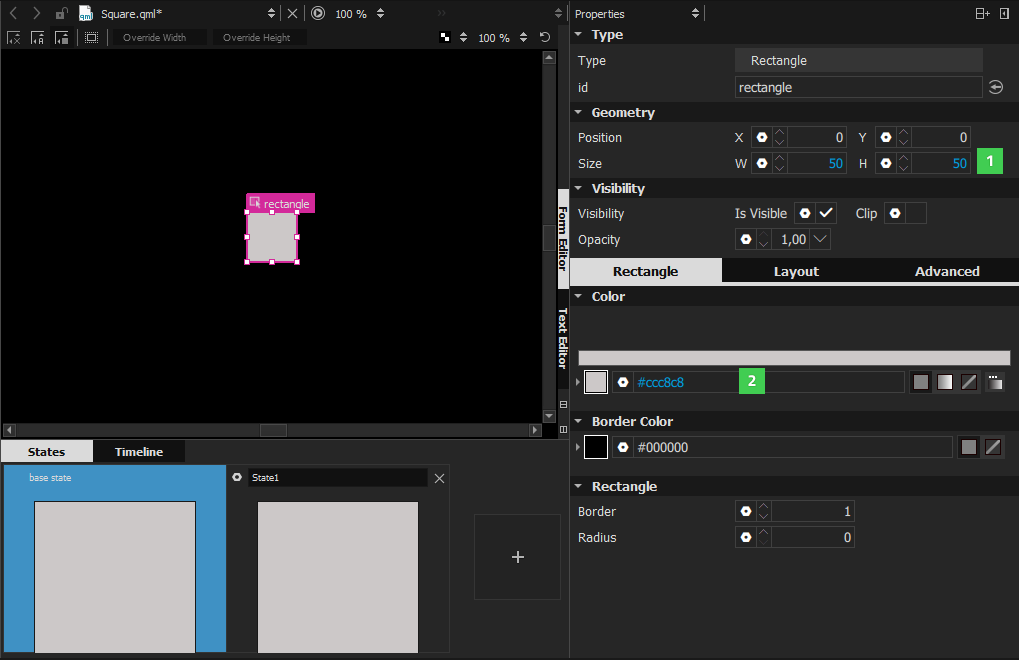Collapse the Geometry section
The width and height of the screenshot is (1019, 660).
click(578, 113)
